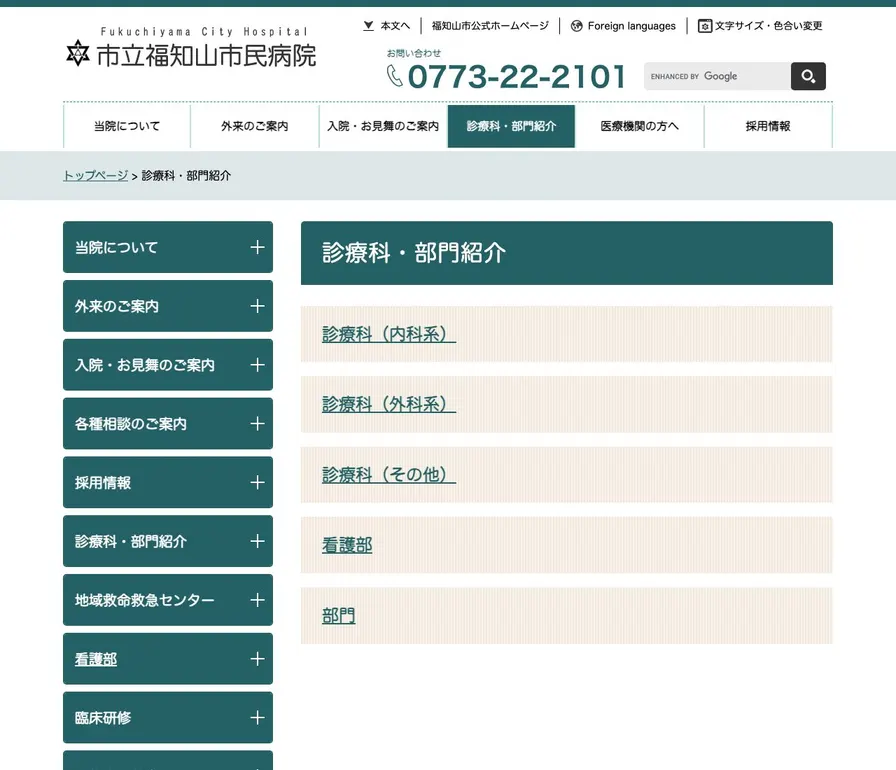Expand 臨床研修 plus in sidebar
896x770 pixels.
click(x=257, y=718)
